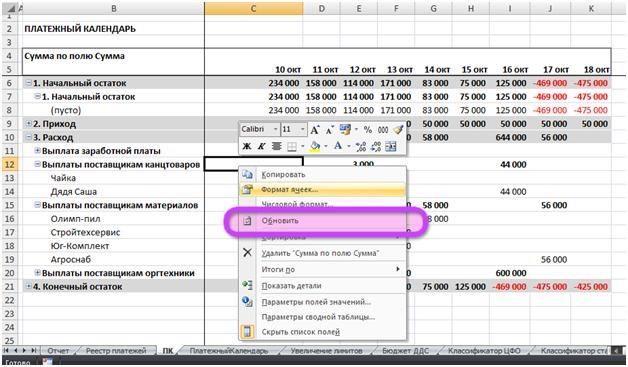Select the row 12 header

pyautogui.click(x=10, y=164)
